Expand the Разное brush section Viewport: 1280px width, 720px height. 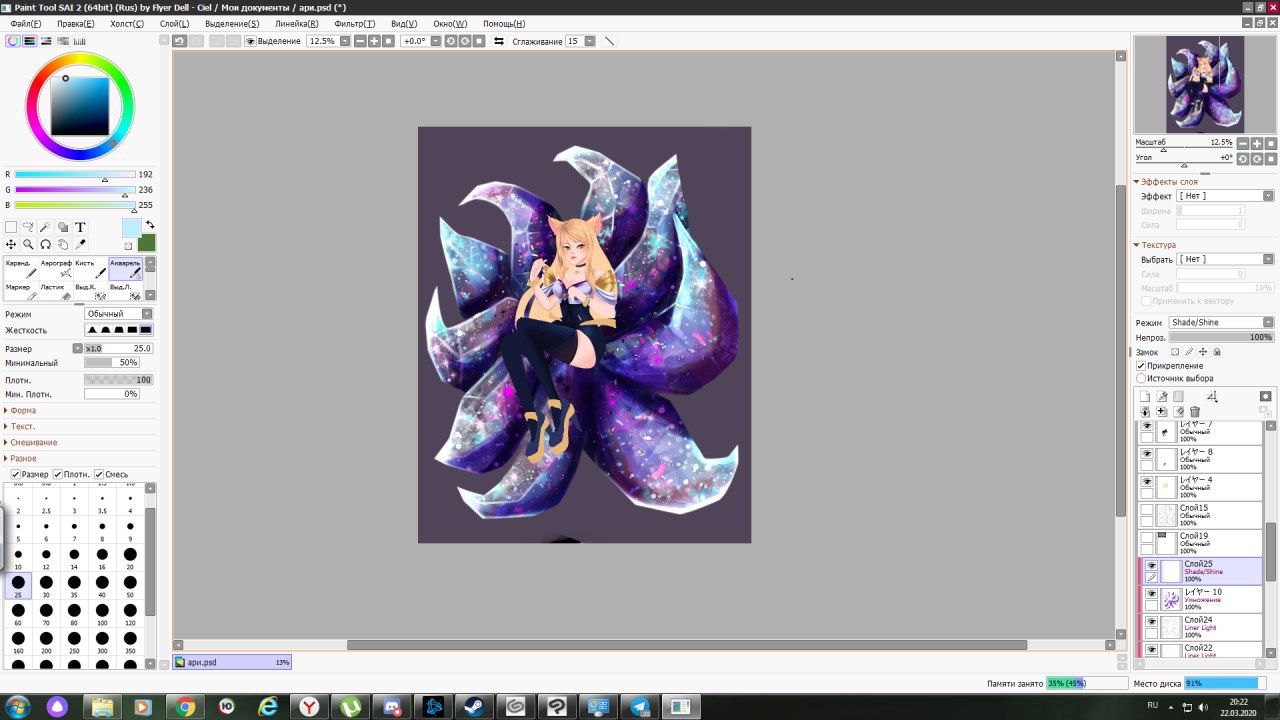pyautogui.click(x=21, y=458)
